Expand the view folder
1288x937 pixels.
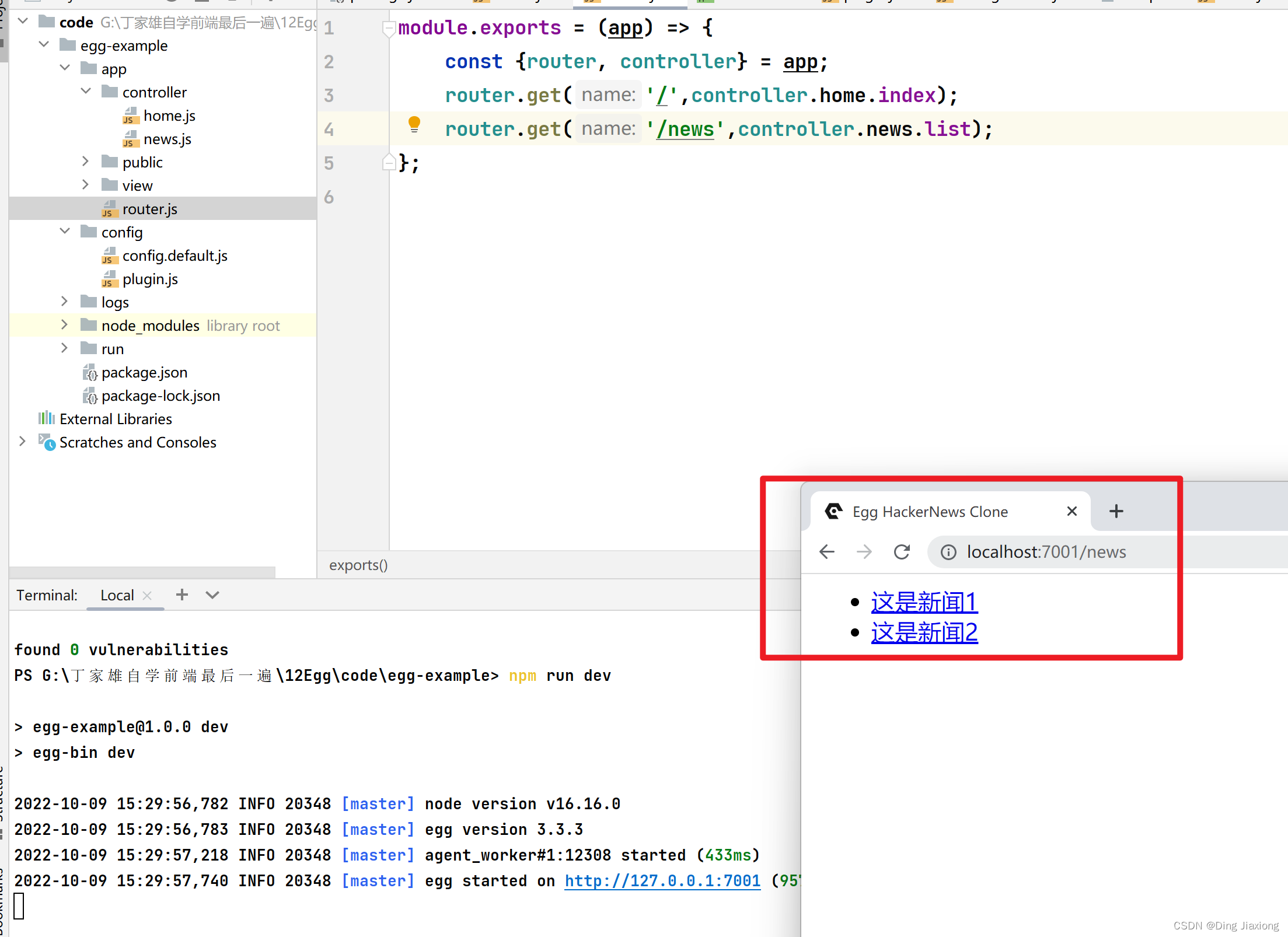86,185
